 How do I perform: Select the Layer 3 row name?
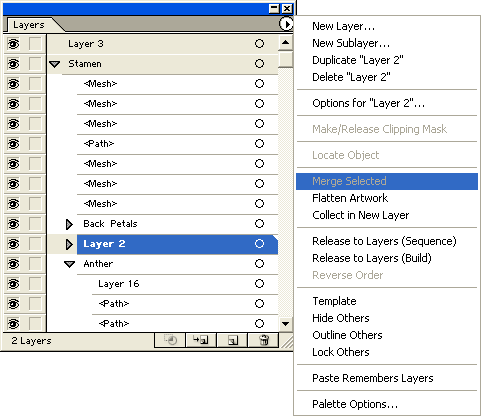click(x=86, y=44)
